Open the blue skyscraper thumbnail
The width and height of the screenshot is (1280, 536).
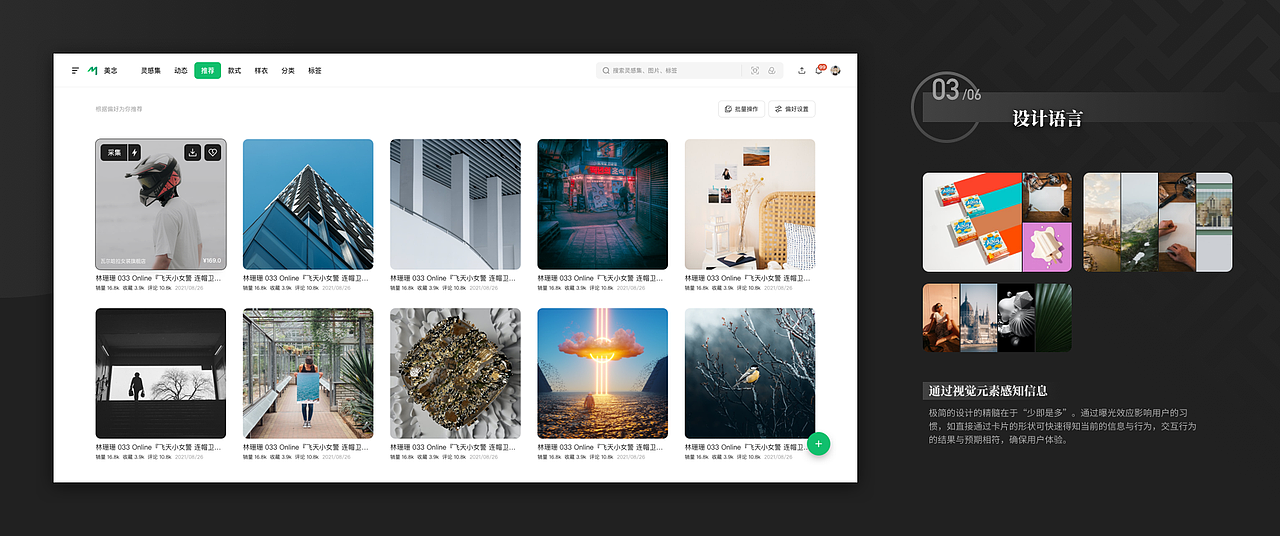click(308, 204)
